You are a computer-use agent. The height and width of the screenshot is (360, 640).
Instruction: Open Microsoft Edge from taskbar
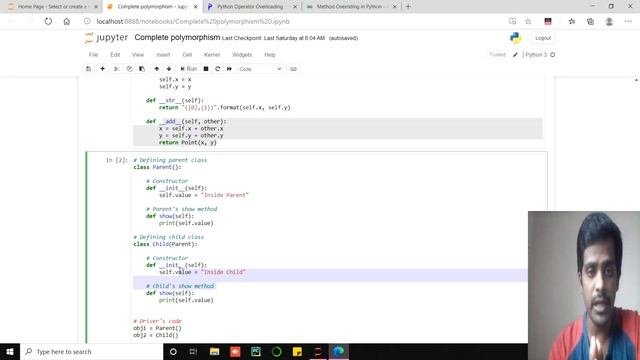pos(338,351)
